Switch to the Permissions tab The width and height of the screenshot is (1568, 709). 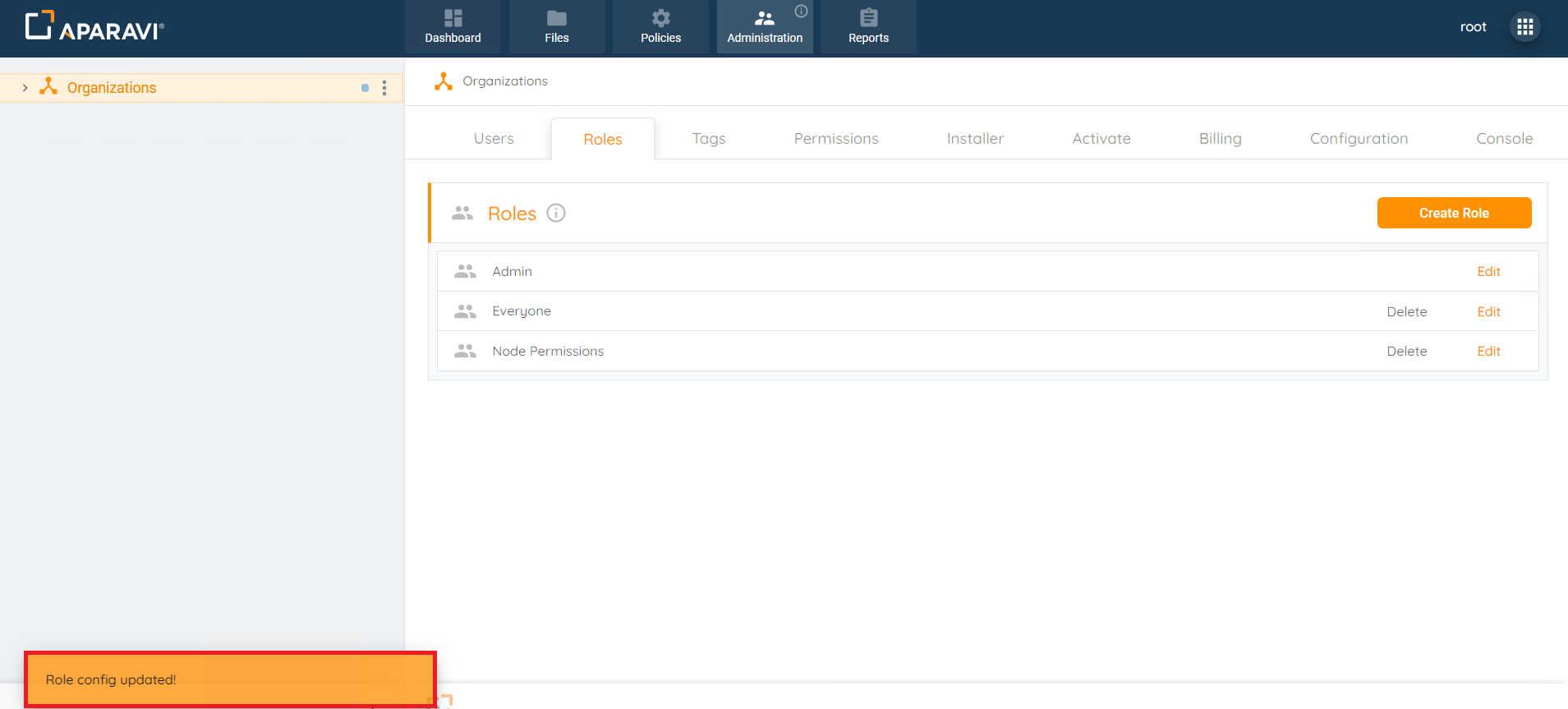(835, 139)
